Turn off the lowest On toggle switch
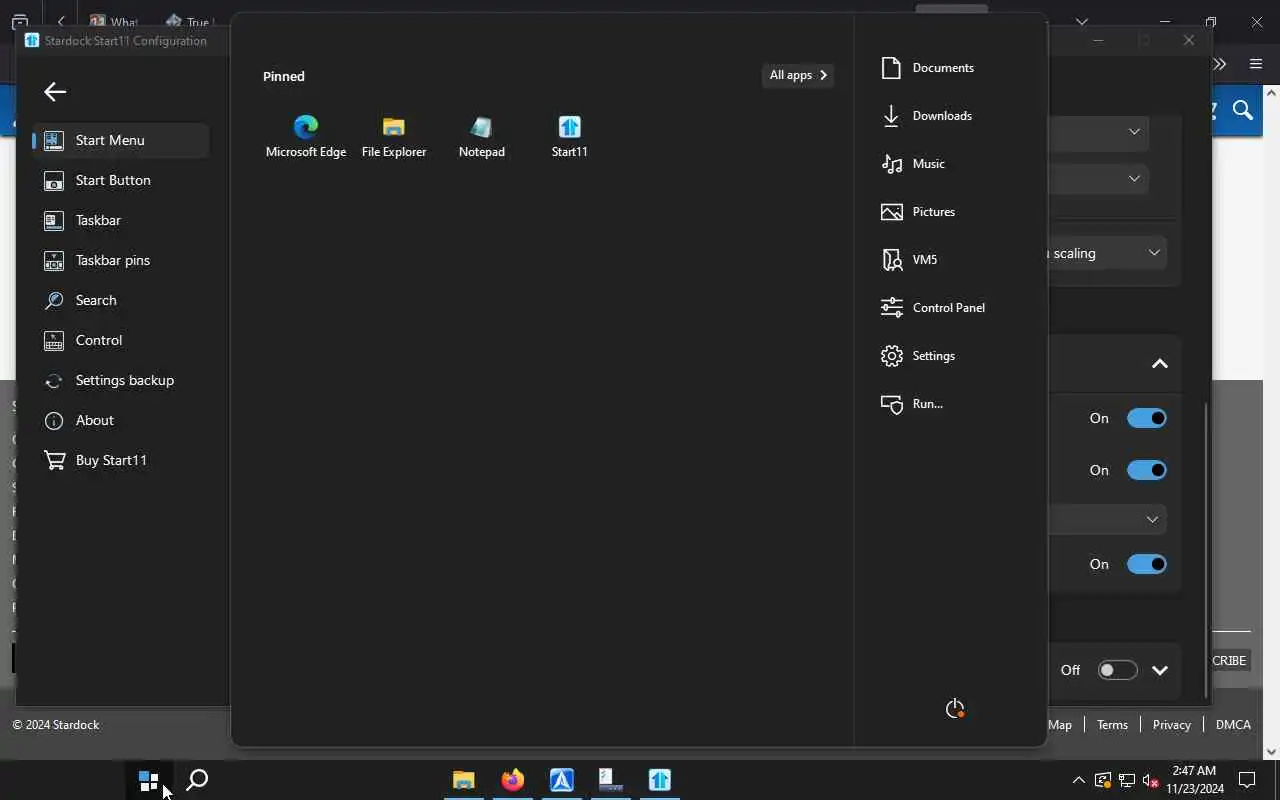Image resolution: width=1280 pixels, height=800 pixels. (x=1146, y=564)
